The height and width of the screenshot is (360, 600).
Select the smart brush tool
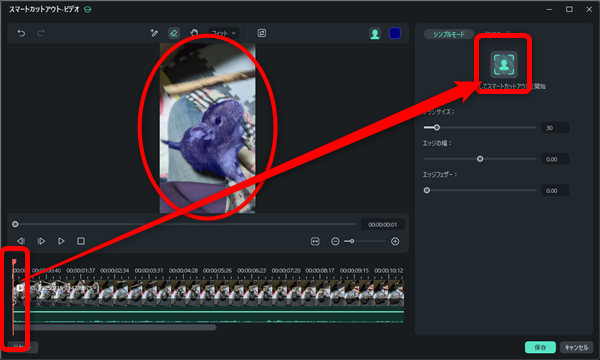[154, 33]
